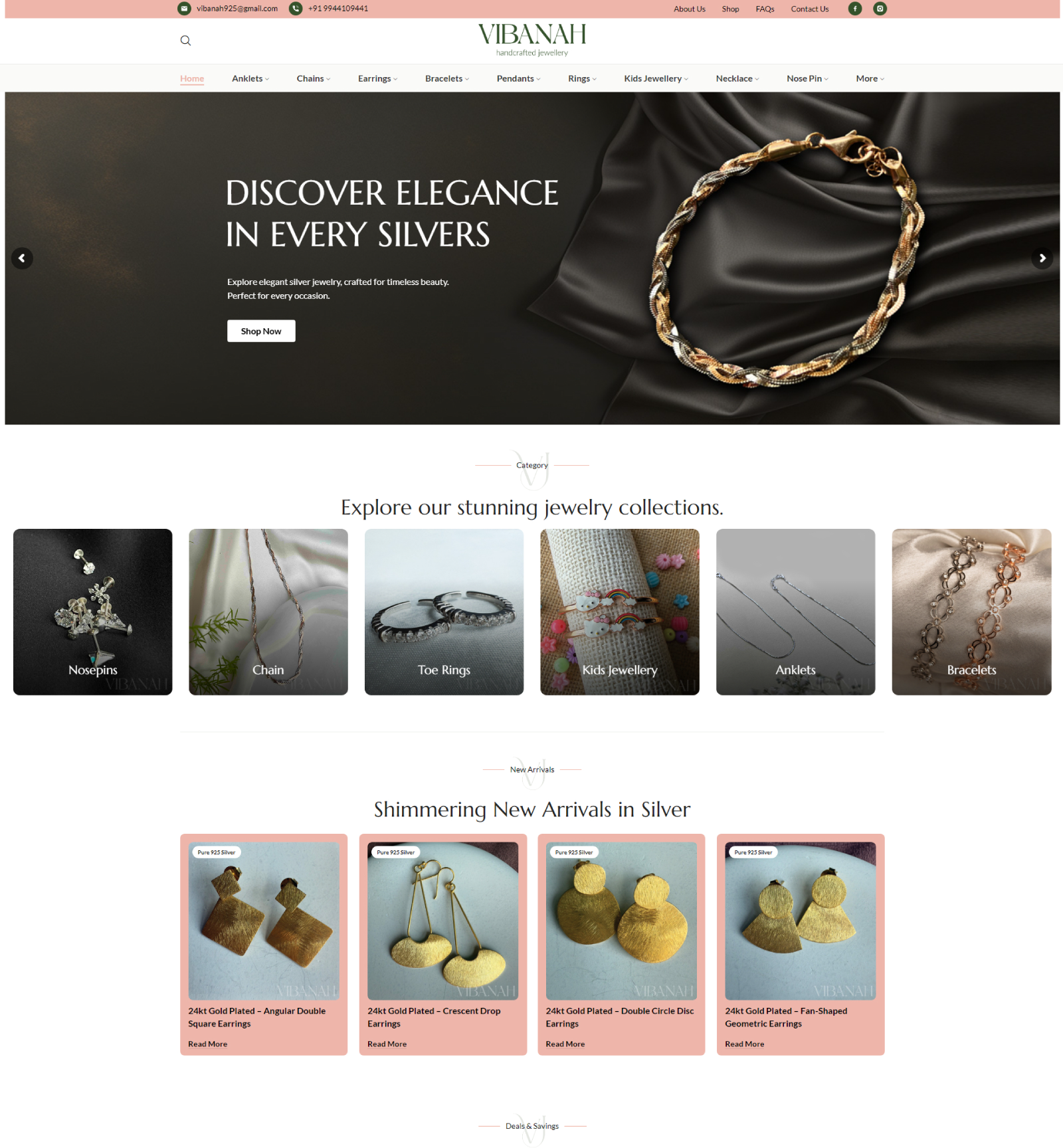Open the Nosepins category tile
The width and height of the screenshot is (1063, 1148).
92,612
